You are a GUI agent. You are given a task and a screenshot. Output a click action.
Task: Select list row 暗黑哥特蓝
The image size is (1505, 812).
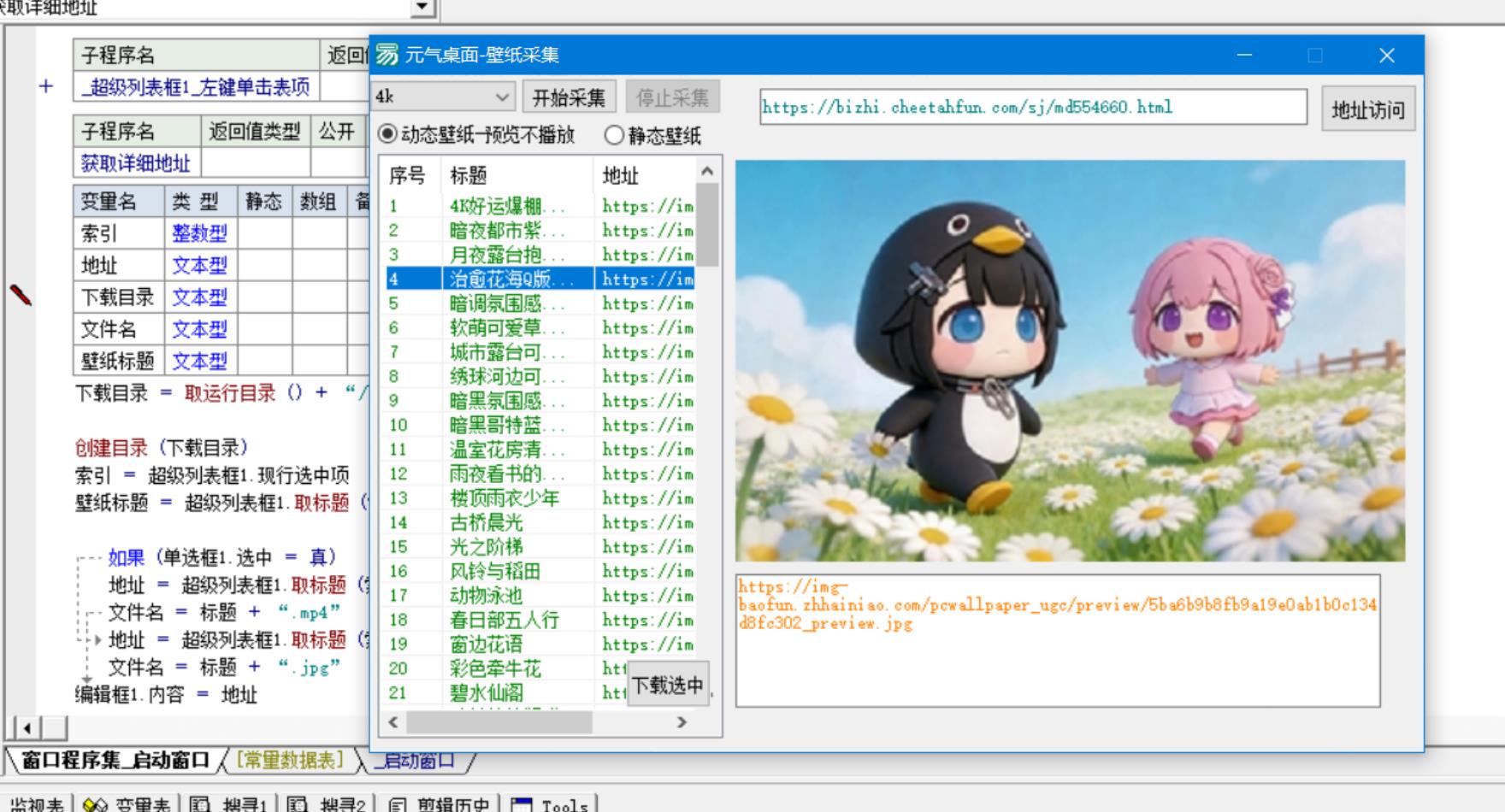(x=540, y=425)
